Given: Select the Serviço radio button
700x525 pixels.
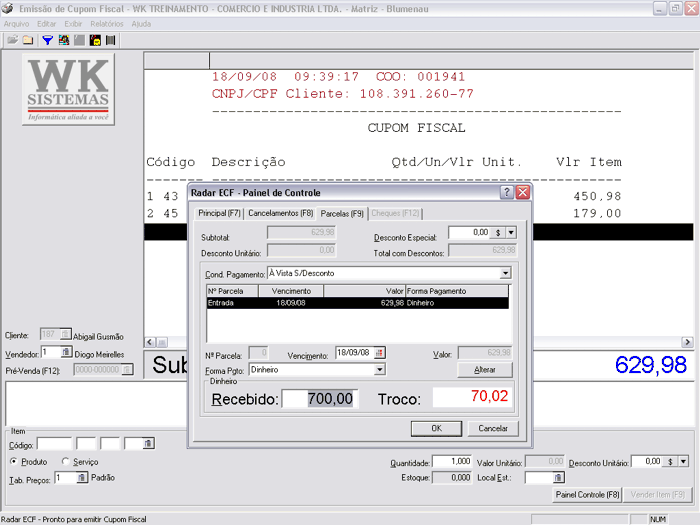Looking at the screenshot, I should coord(65,462).
